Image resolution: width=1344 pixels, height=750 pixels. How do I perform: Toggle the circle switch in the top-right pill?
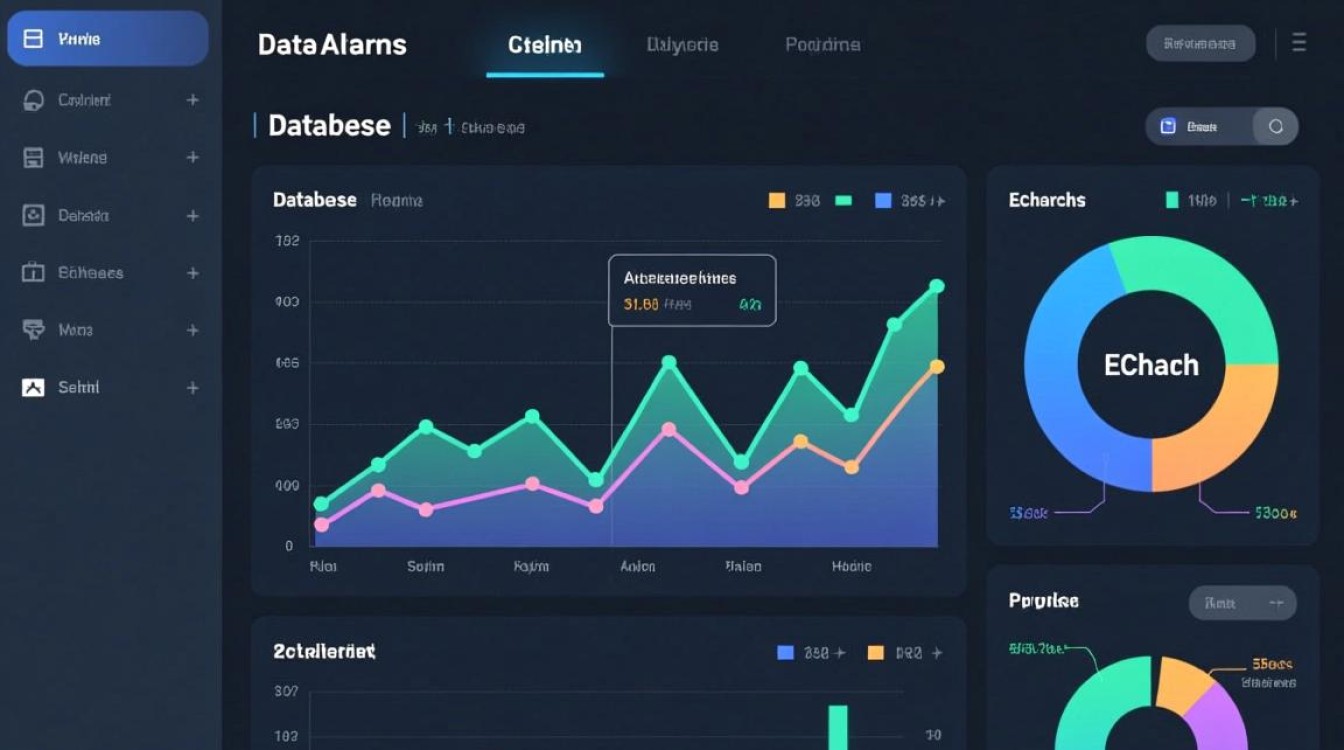tap(1275, 127)
